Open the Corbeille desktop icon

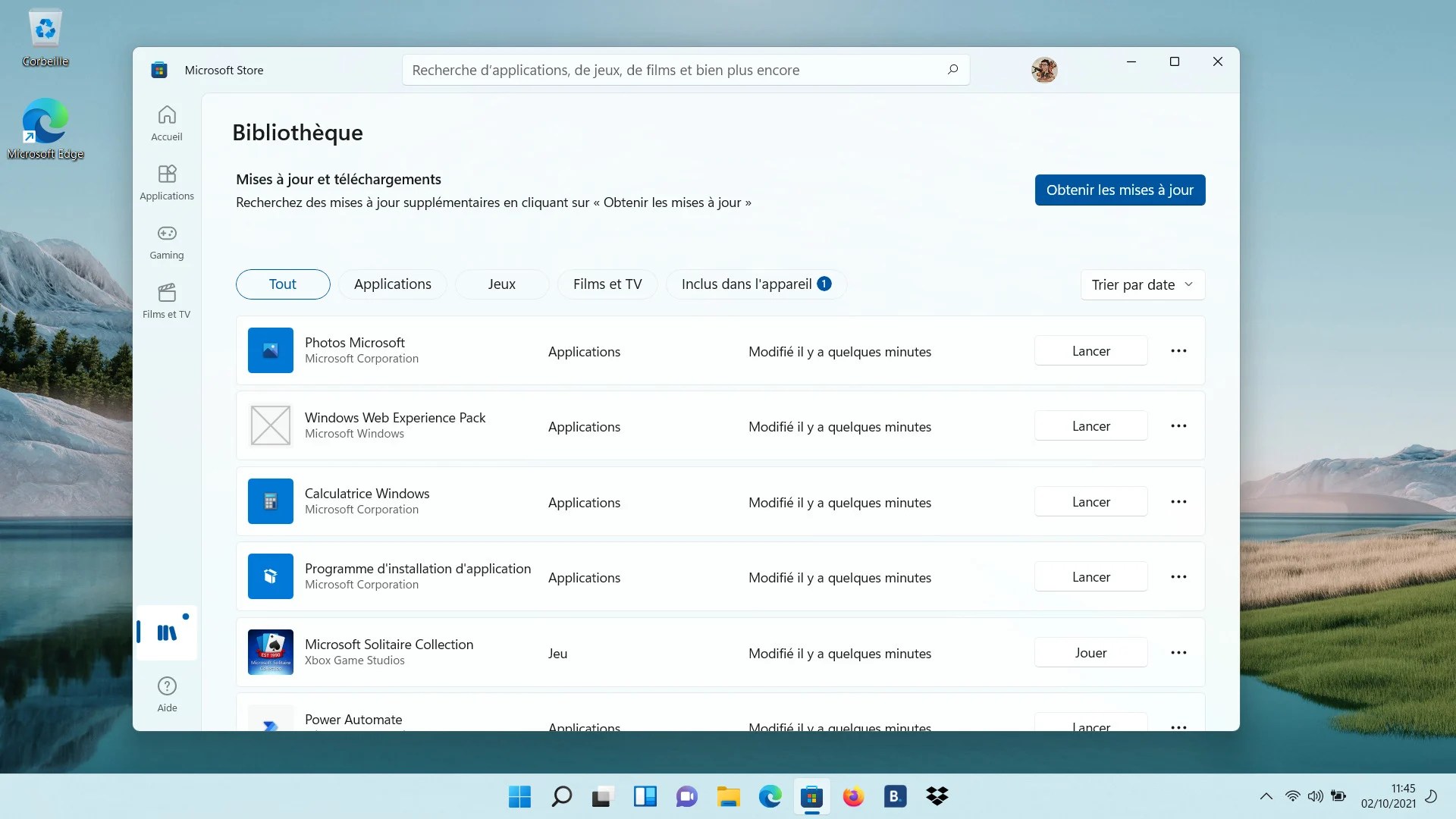(45, 38)
